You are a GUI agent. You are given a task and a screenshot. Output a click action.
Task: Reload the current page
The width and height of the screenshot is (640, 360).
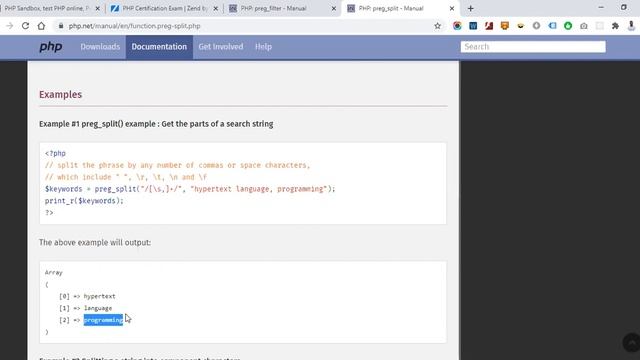pos(25,26)
